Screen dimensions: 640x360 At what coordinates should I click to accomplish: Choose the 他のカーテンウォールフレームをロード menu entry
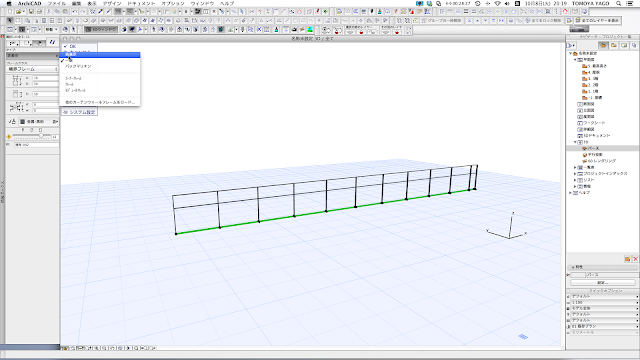click(x=100, y=102)
